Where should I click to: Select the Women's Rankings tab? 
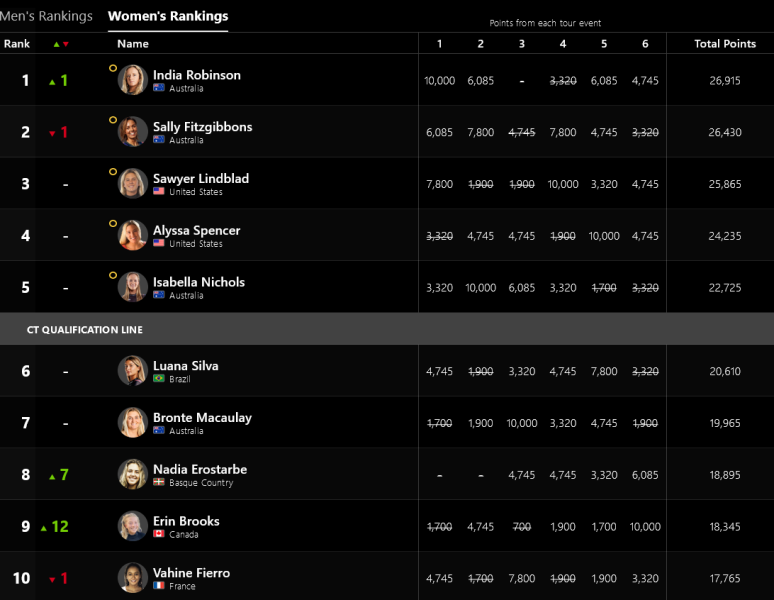(x=168, y=16)
